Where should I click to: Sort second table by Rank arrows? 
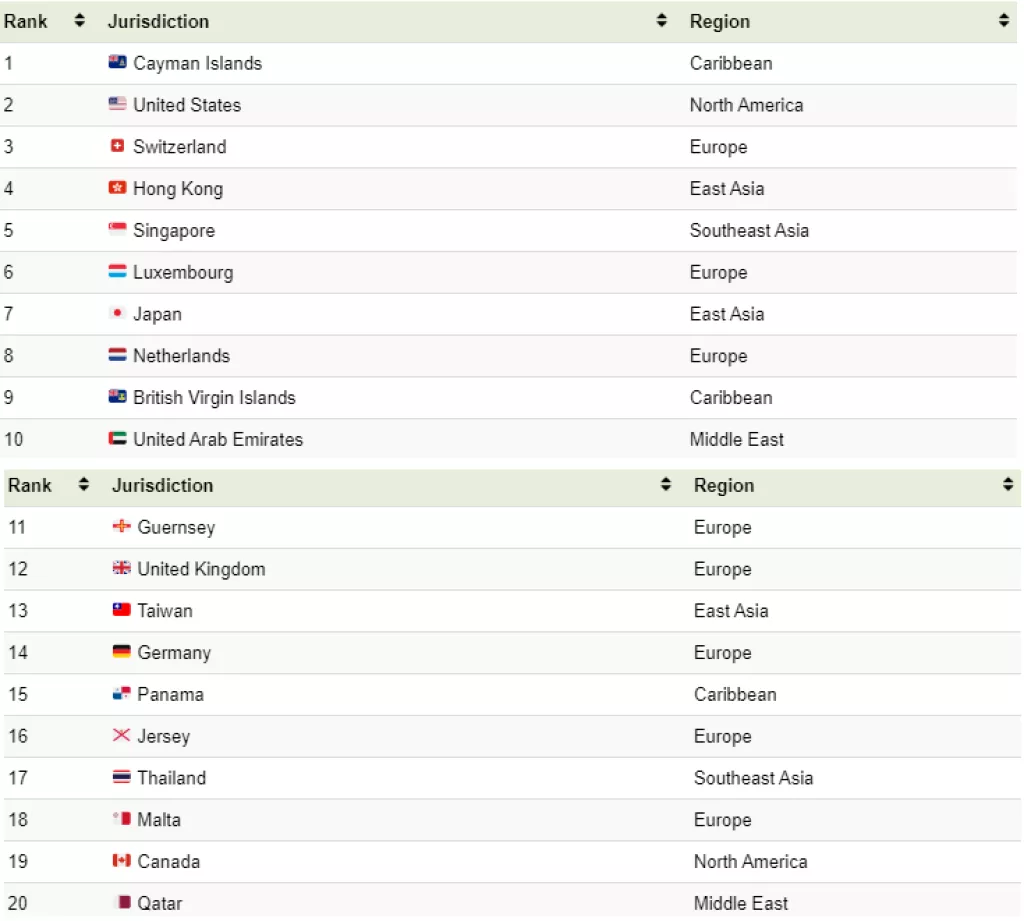pyautogui.click(x=84, y=485)
